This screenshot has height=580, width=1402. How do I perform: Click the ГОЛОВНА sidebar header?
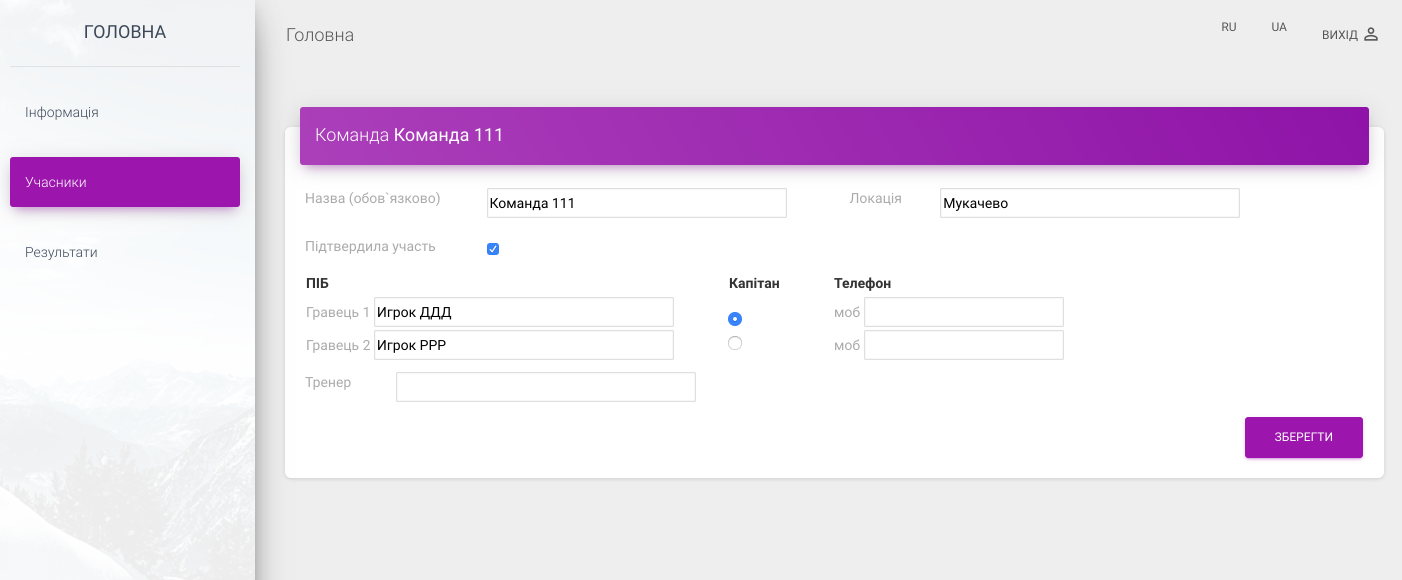coord(125,32)
